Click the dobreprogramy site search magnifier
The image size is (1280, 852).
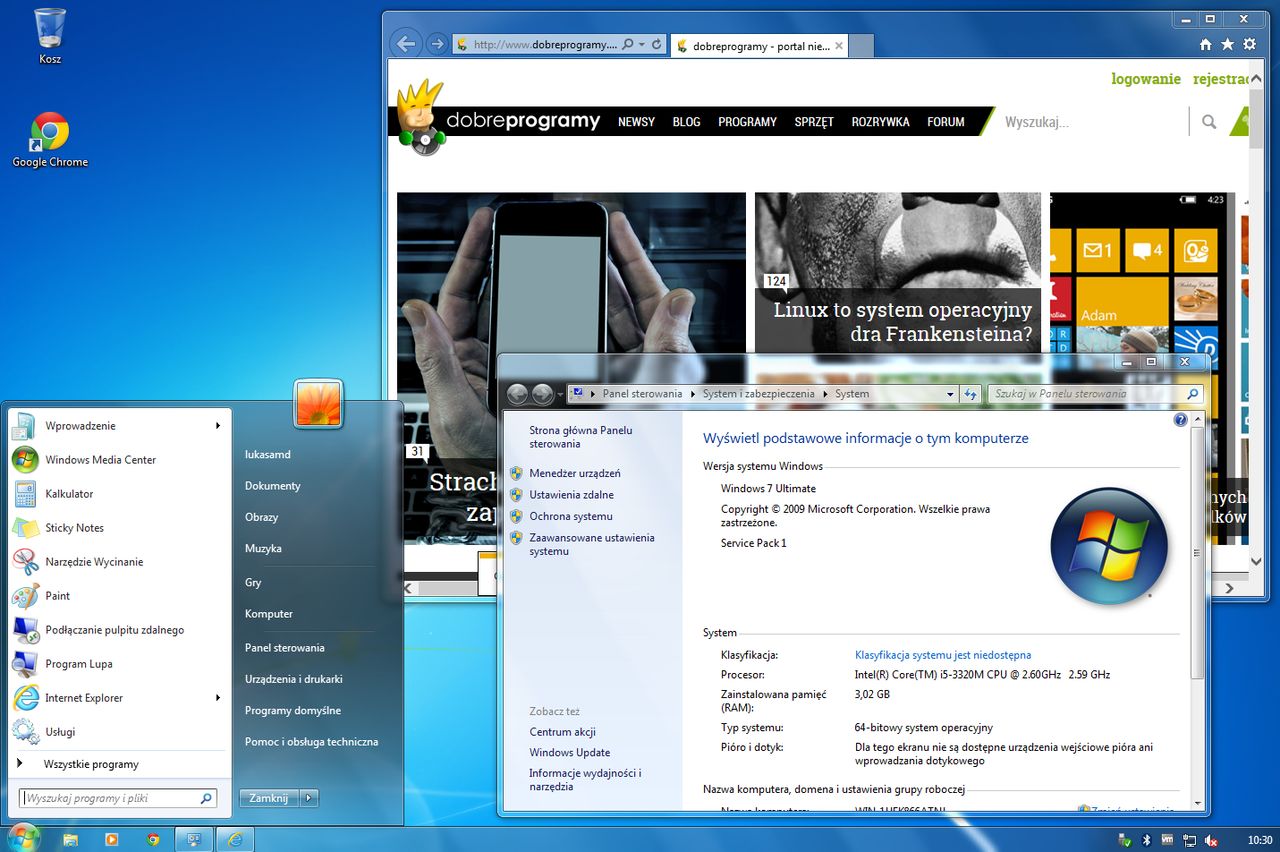click(1209, 122)
